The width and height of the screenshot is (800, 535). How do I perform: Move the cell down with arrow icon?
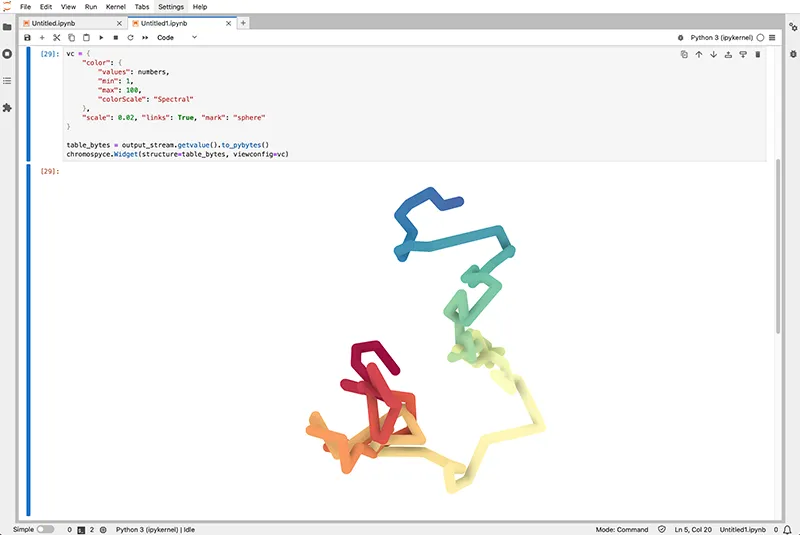pos(713,54)
